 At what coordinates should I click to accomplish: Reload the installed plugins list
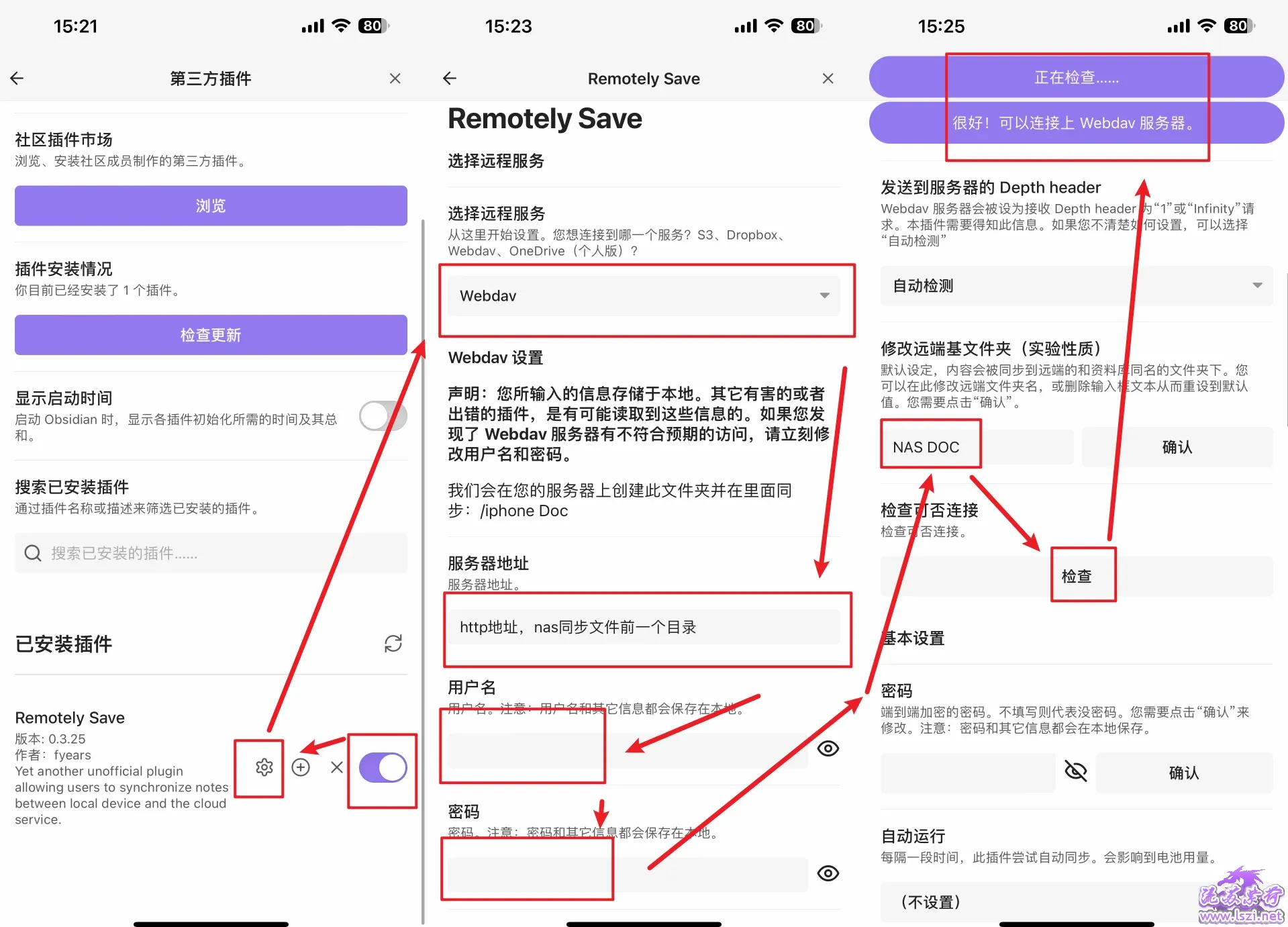pos(393,644)
